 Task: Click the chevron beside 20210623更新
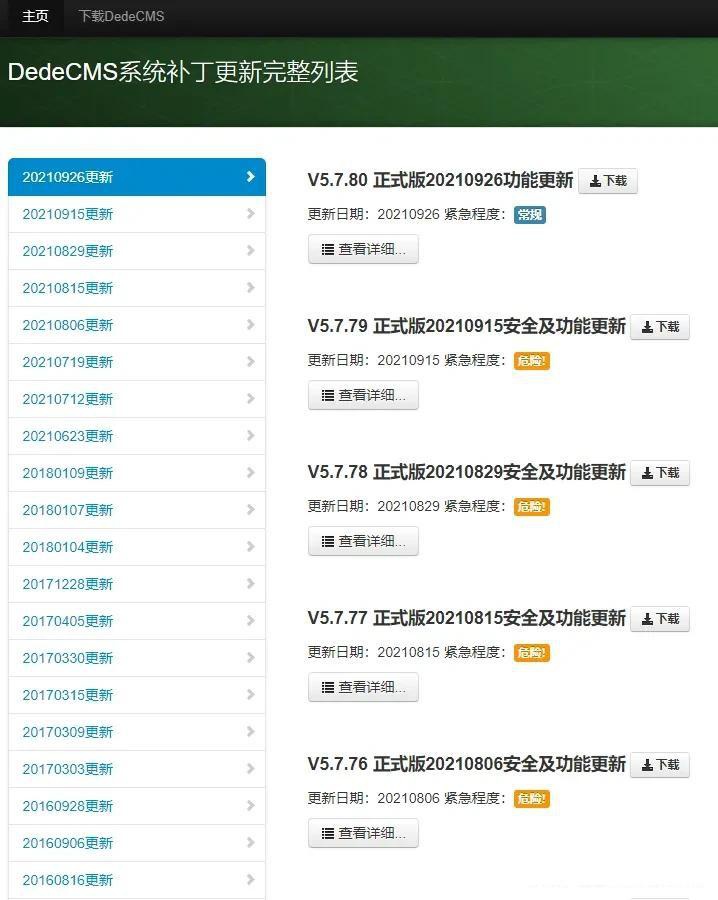pos(250,436)
